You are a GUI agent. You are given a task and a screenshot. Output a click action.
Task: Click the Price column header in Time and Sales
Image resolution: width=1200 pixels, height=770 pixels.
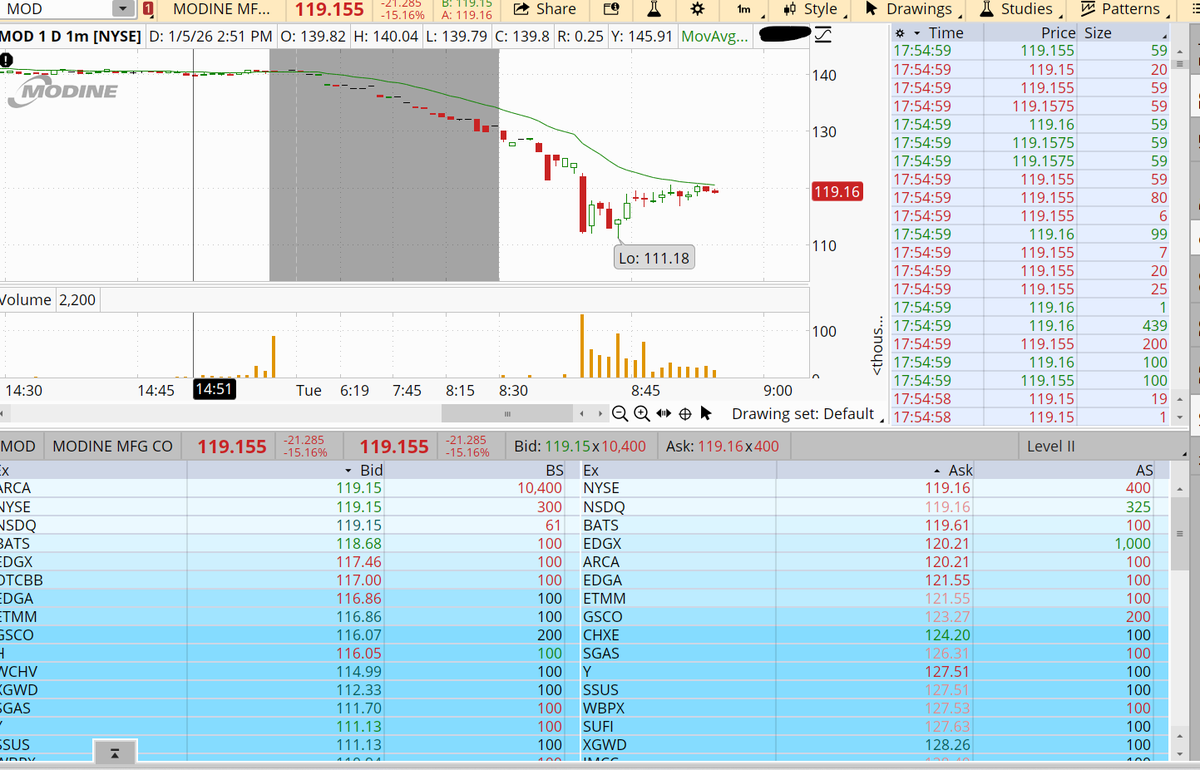(1058, 32)
